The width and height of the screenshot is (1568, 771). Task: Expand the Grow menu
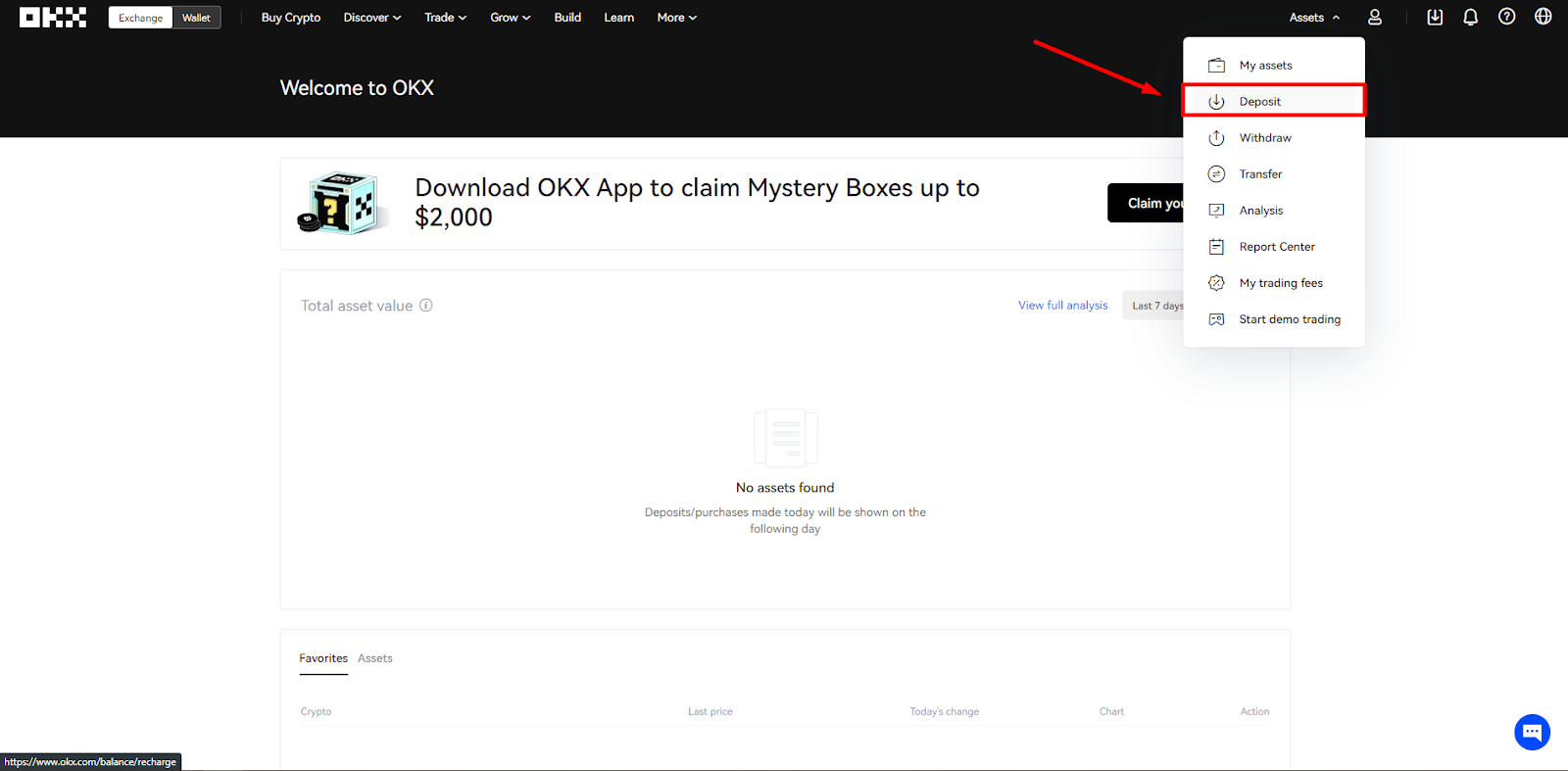click(511, 18)
